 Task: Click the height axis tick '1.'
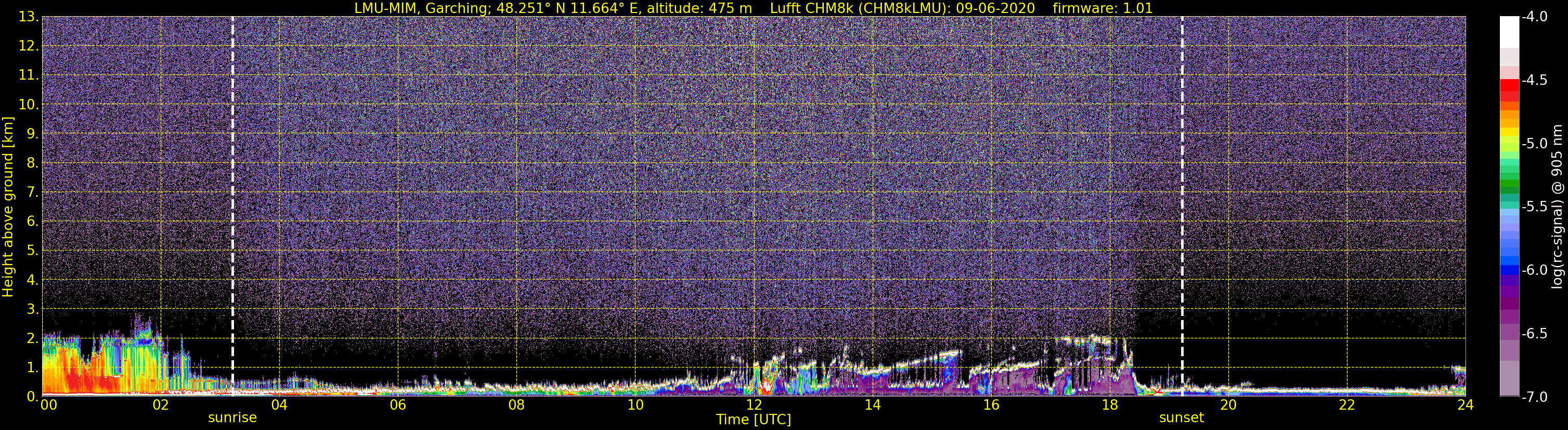pos(32,368)
